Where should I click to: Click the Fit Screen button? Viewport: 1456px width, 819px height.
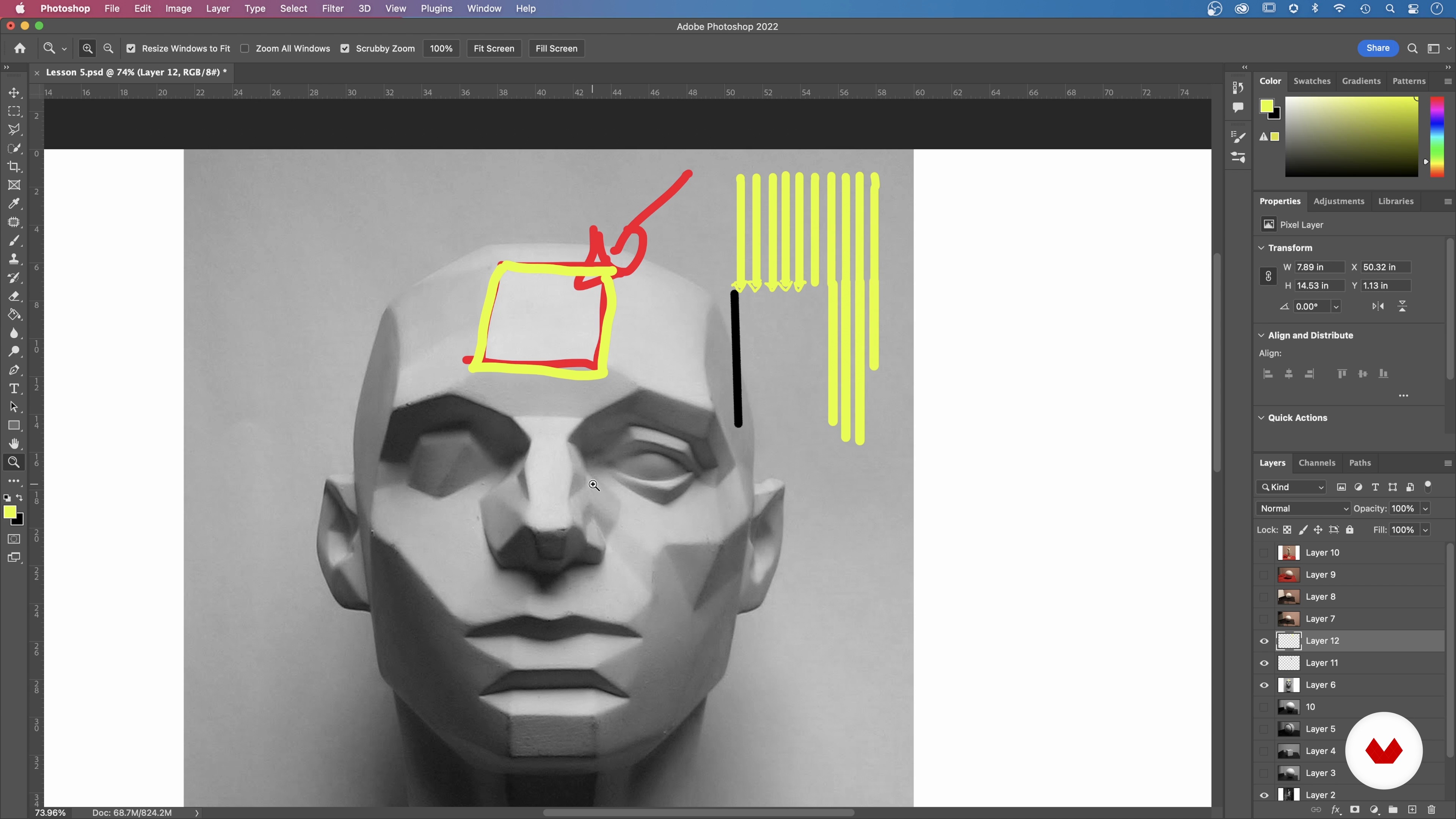[x=493, y=49]
